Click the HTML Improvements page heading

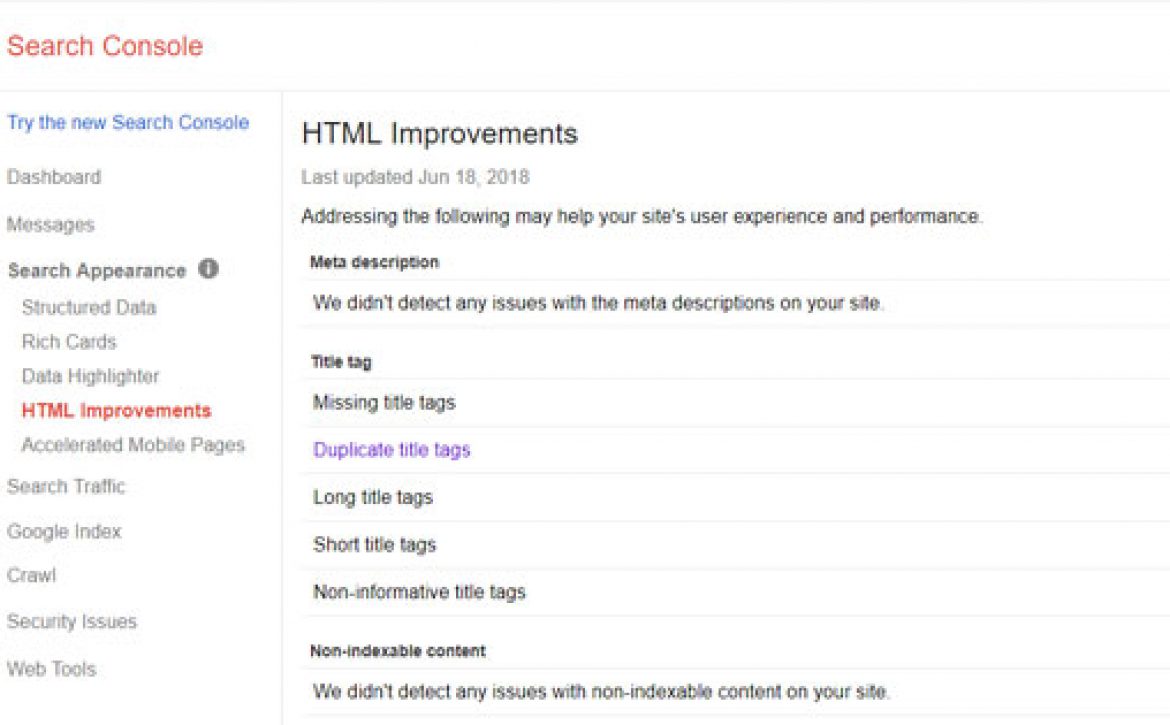click(439, 134)
